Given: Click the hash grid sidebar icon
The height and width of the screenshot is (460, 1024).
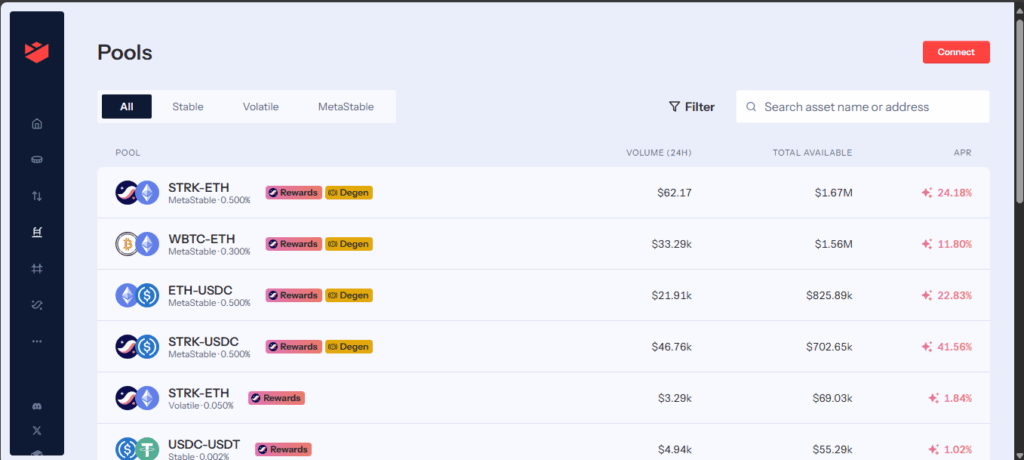Looking at the screenshot, I should 37,268.
